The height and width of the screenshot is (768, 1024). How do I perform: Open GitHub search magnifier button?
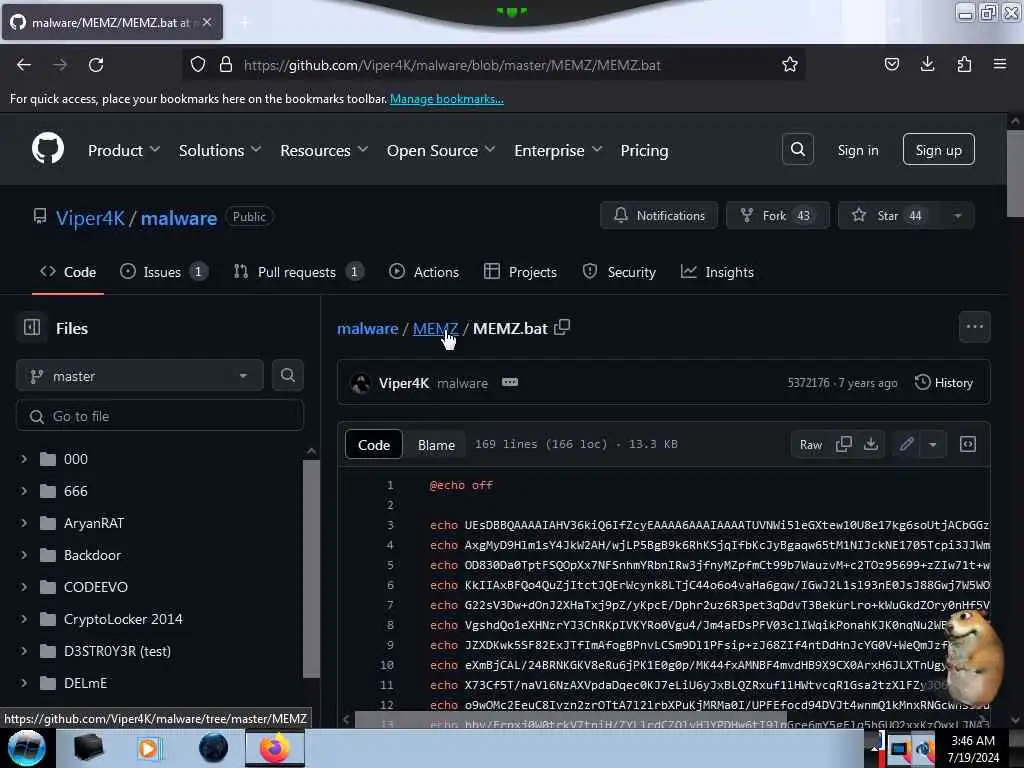797,150
